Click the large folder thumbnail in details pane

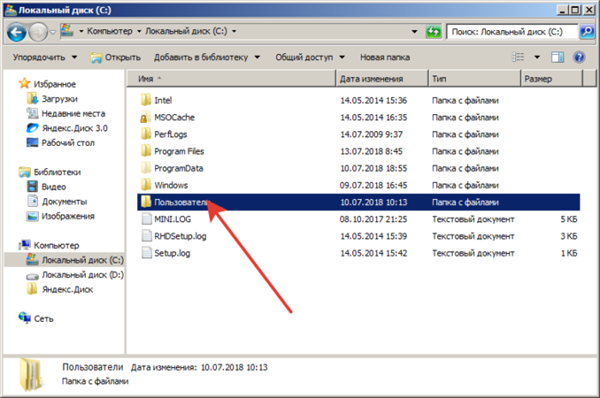click(32, 375)
